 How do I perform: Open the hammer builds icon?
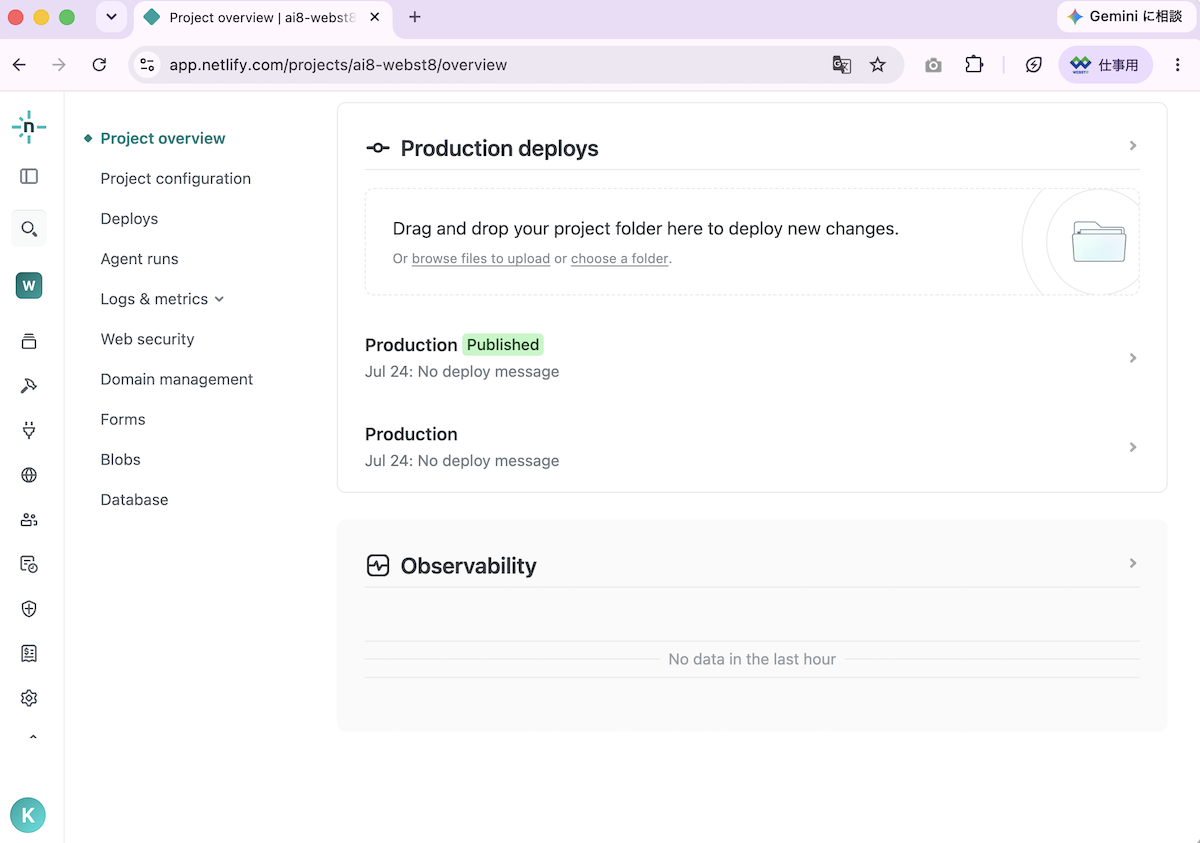pyautogui.click(x=29, y=386)
